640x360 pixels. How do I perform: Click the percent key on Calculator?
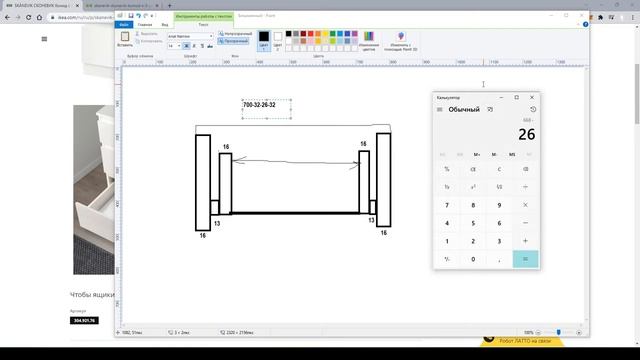(447, 169)
